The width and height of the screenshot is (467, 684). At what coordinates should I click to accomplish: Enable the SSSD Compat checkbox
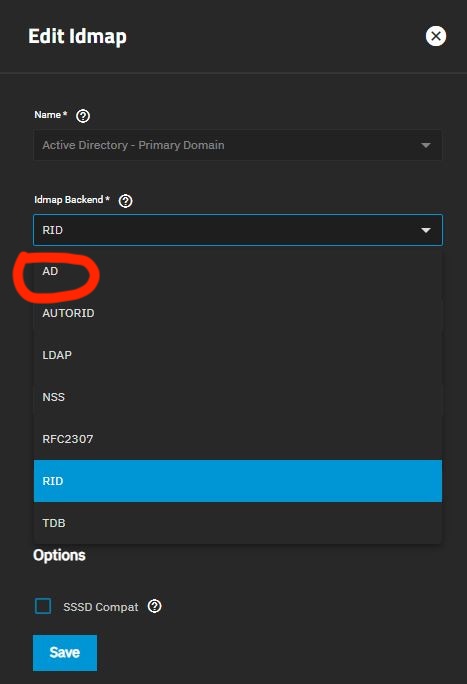[43, 606]
